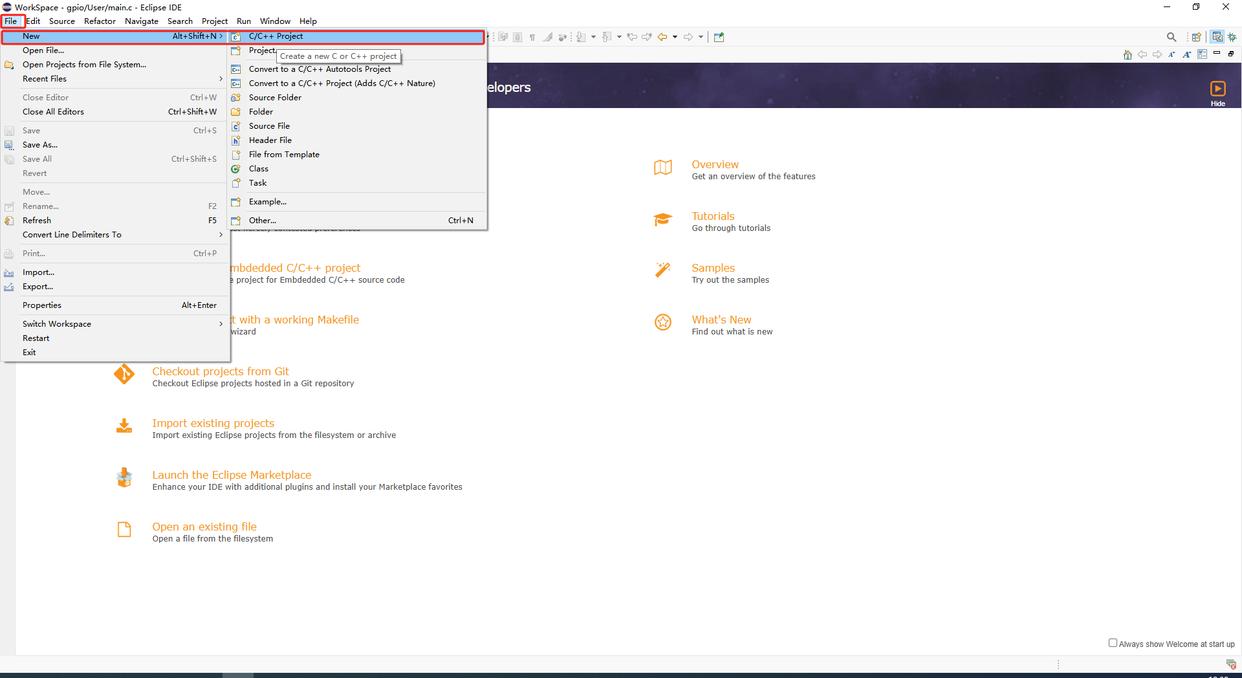Choose Class from the New submenu
The height and width of the screenshot is (678, 1242).
coord(357,169)
